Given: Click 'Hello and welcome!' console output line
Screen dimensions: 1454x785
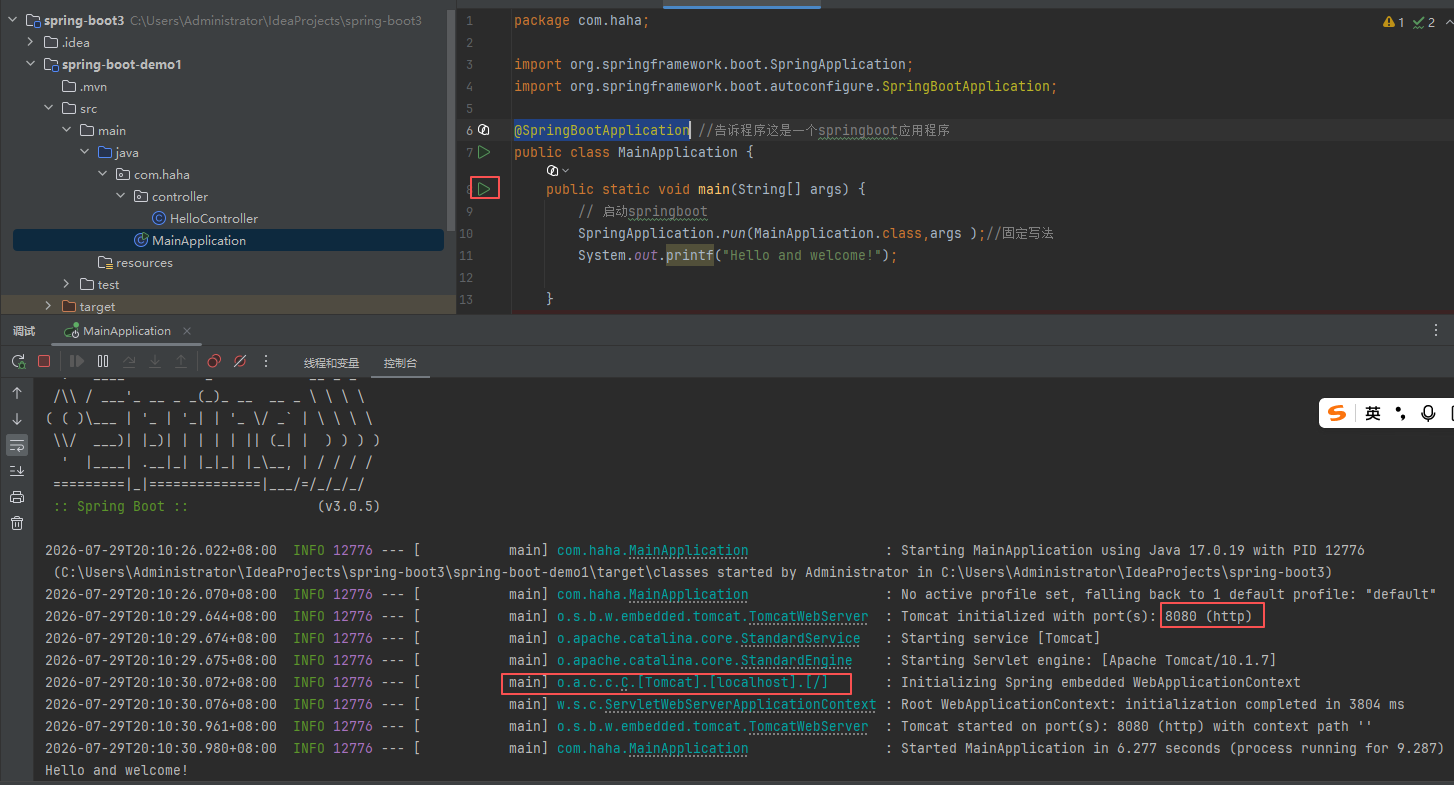Looking at the screenshot, I should coord(117,770).
